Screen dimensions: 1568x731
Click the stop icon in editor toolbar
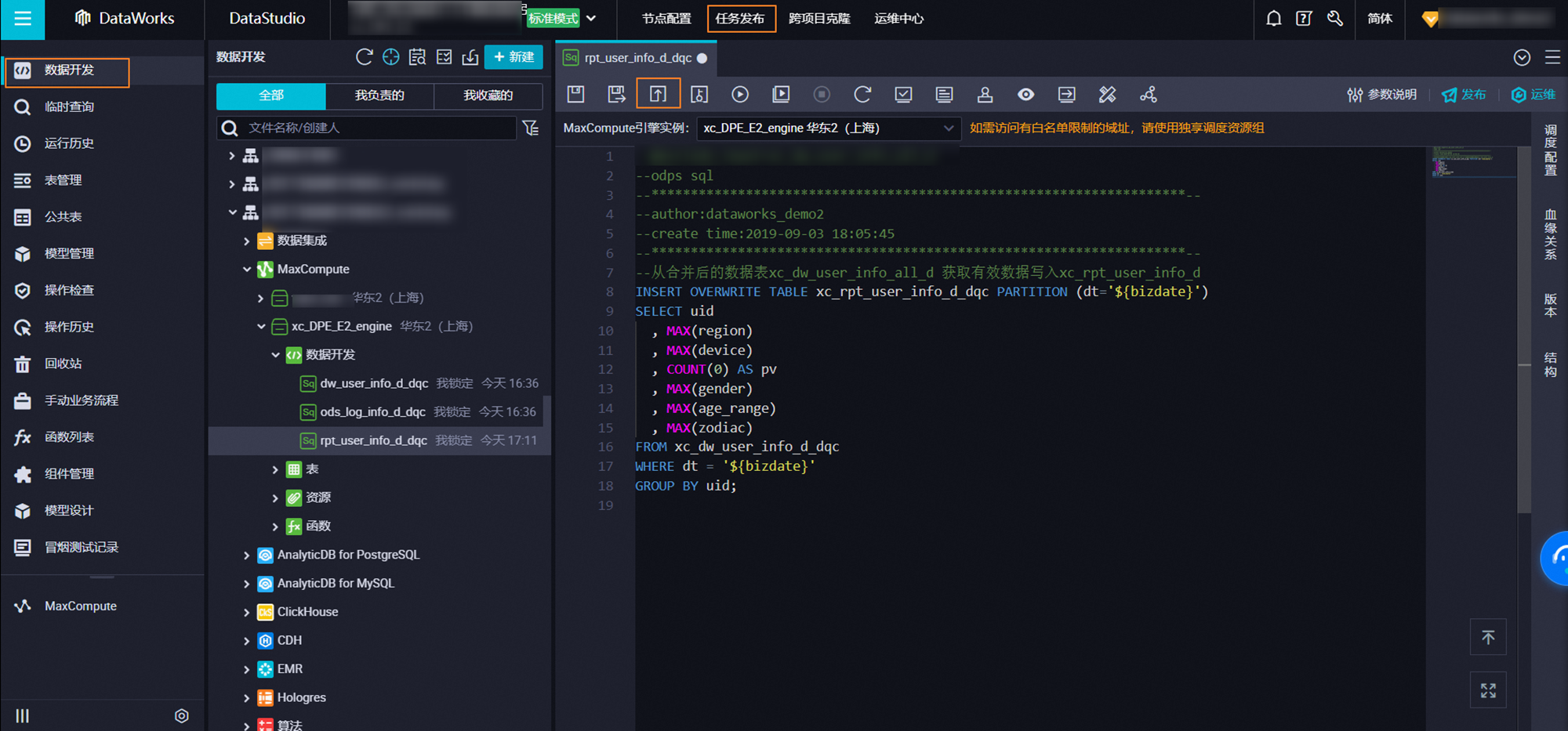(822, 95)
